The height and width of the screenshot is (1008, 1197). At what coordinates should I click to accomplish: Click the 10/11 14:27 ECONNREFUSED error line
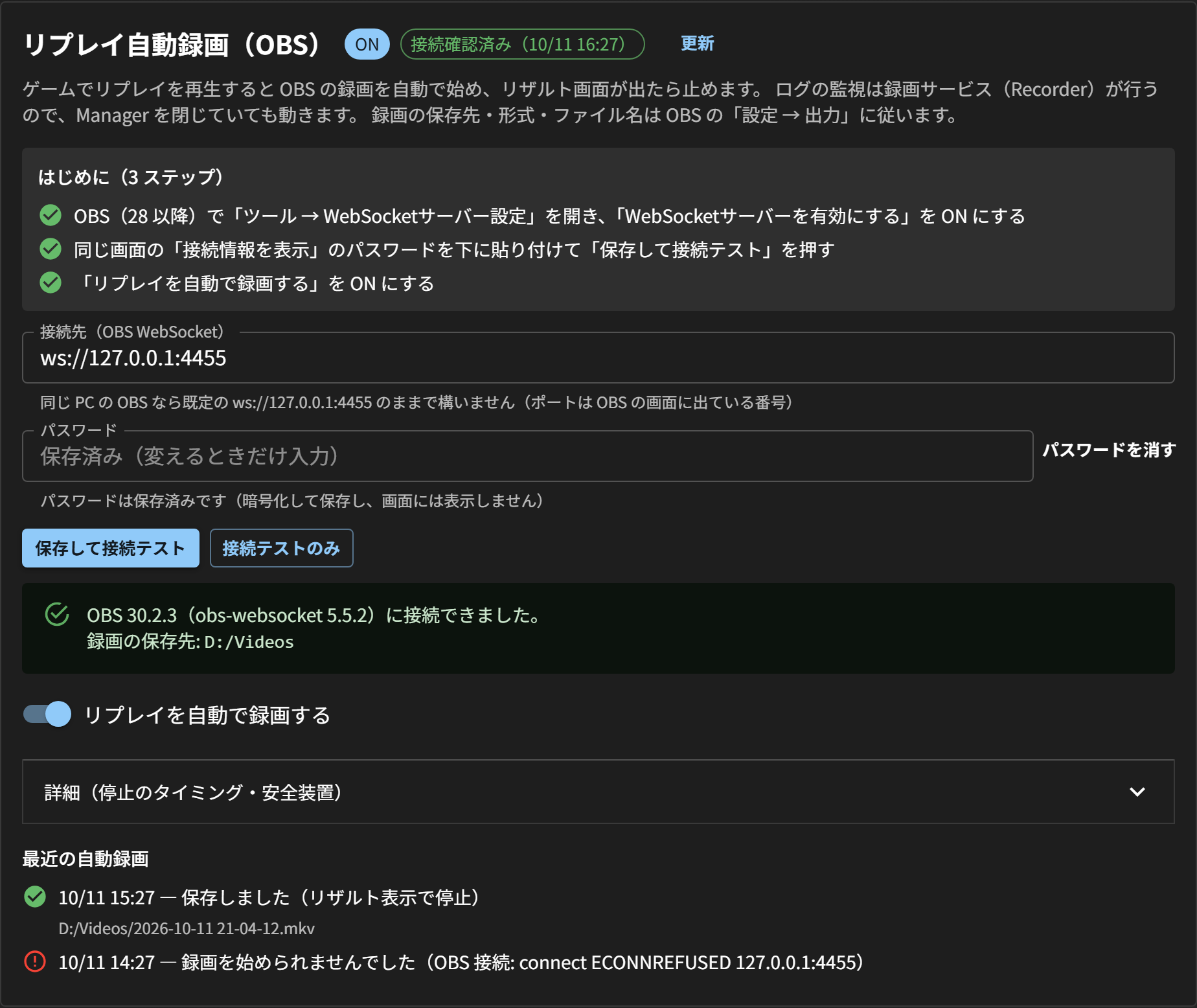point(461,962)
